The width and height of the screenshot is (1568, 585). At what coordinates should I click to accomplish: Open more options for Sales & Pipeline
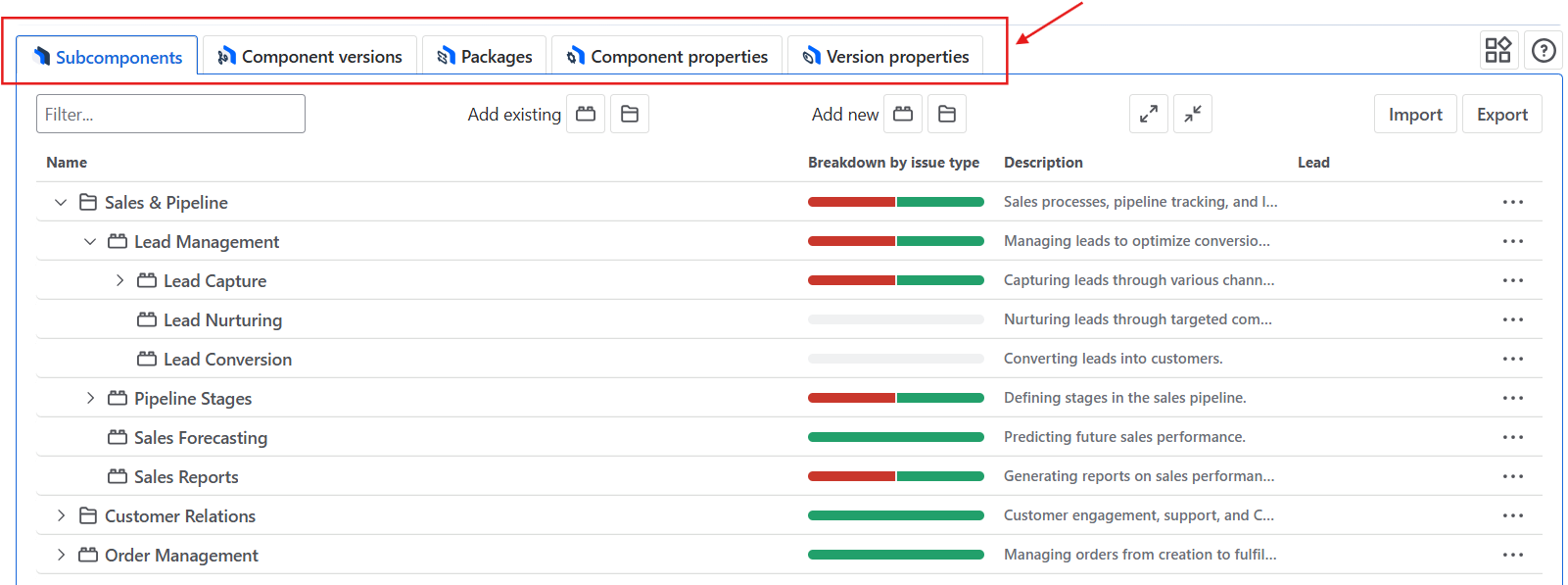(x=1513, y=202)
